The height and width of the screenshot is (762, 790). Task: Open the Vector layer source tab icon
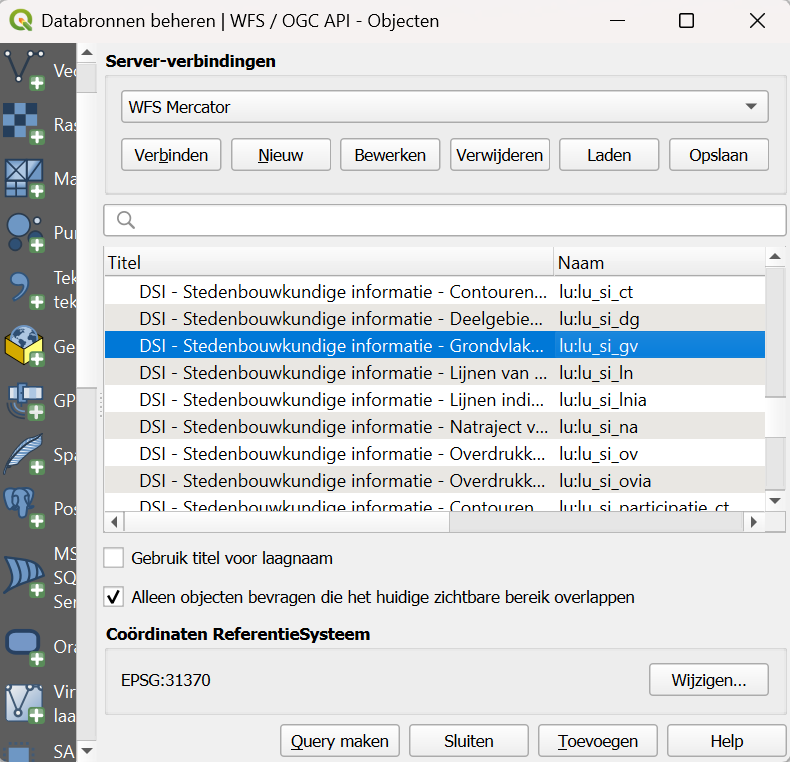tap(24, 70)
